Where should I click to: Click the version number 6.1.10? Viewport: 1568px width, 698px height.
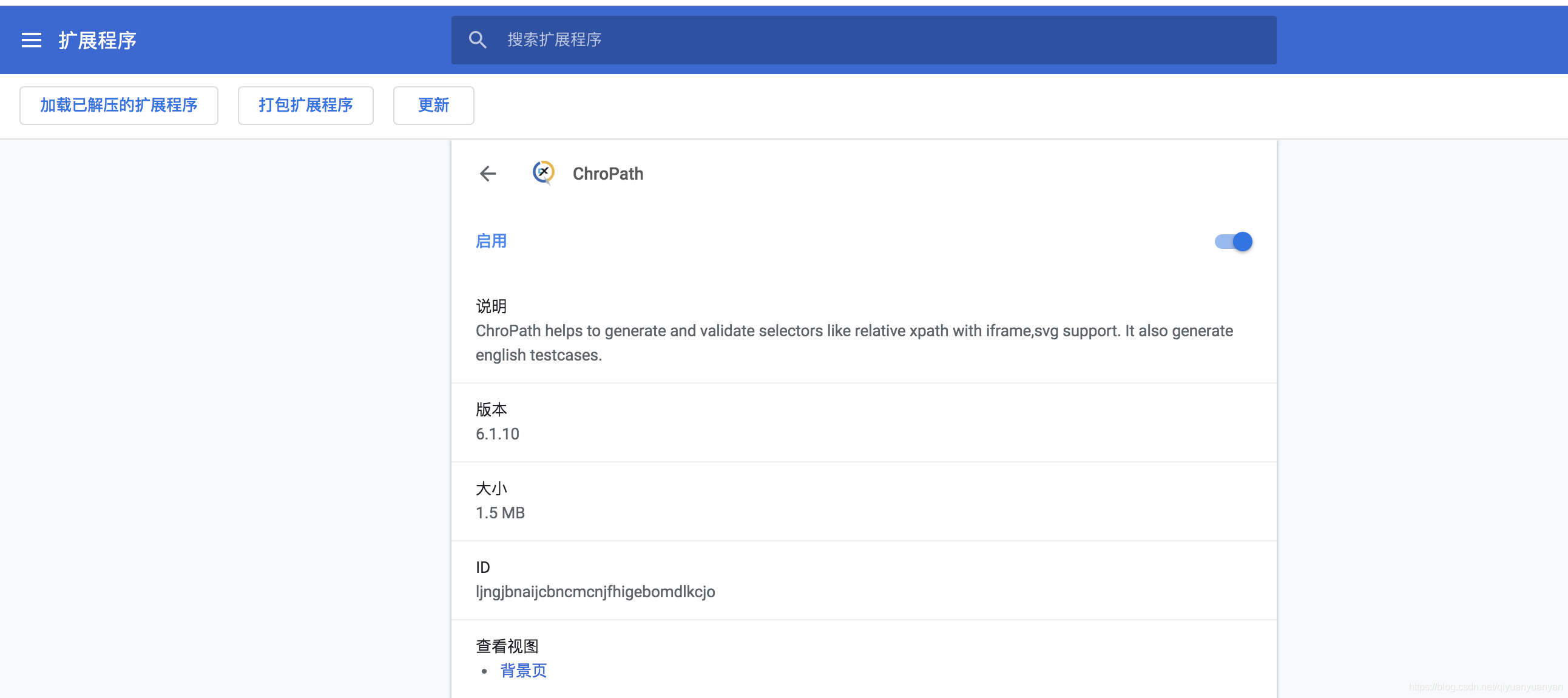pyautogui.click(x=498, y=433)
